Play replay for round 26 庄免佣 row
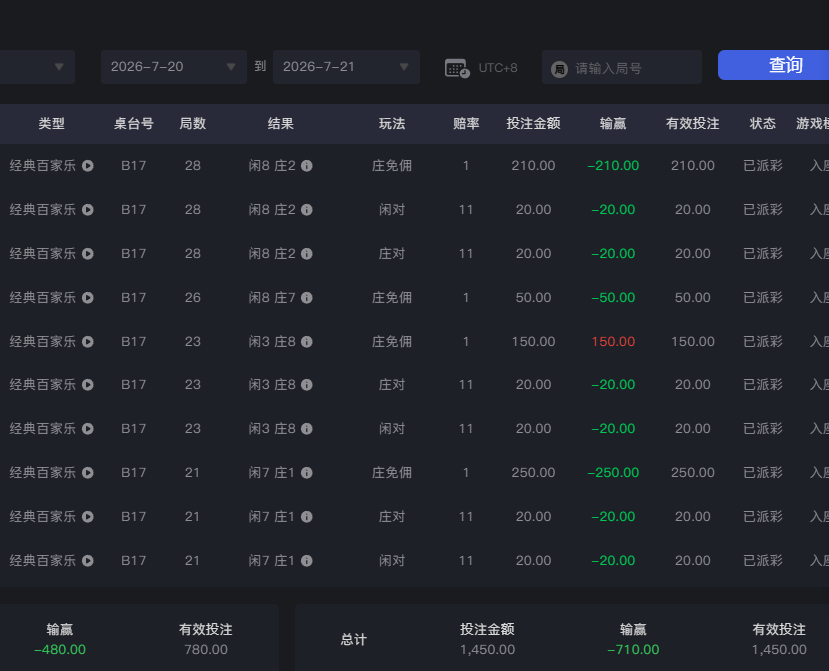 [x=88, y=298]
